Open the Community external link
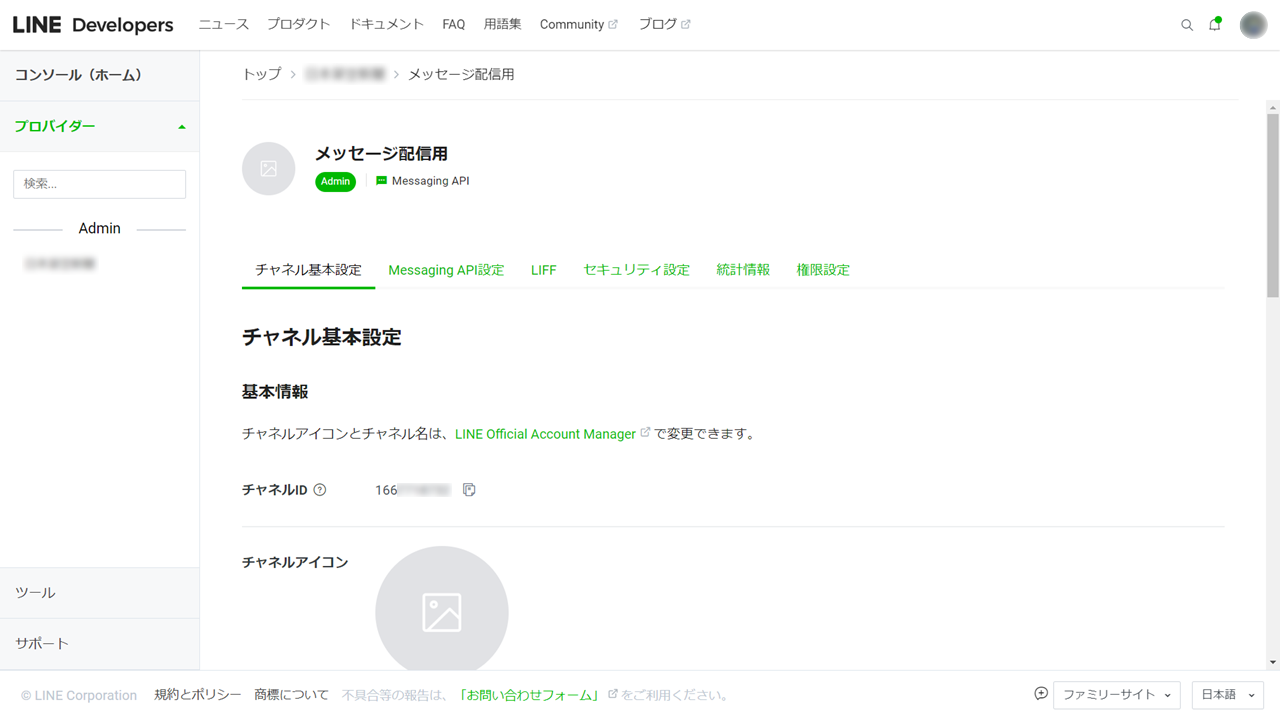 (579, 24)
